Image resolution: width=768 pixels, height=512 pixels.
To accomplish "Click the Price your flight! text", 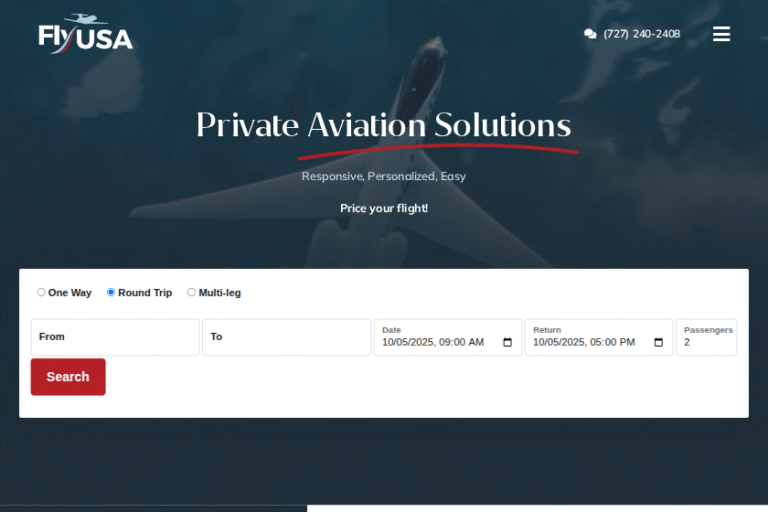I will [x=384, y=208].
